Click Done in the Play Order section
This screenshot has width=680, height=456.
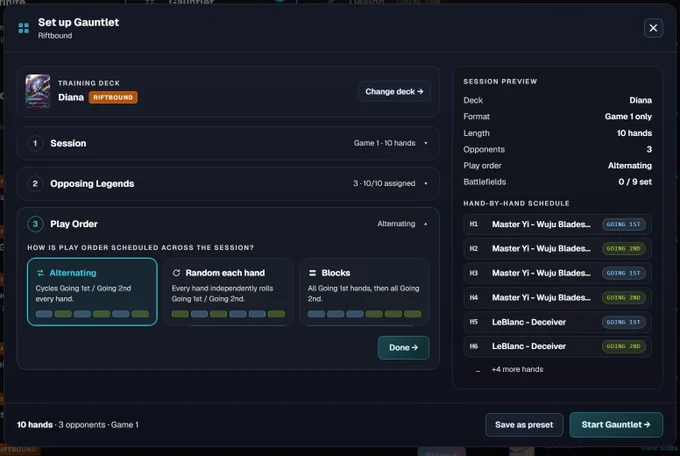[403, 348]
